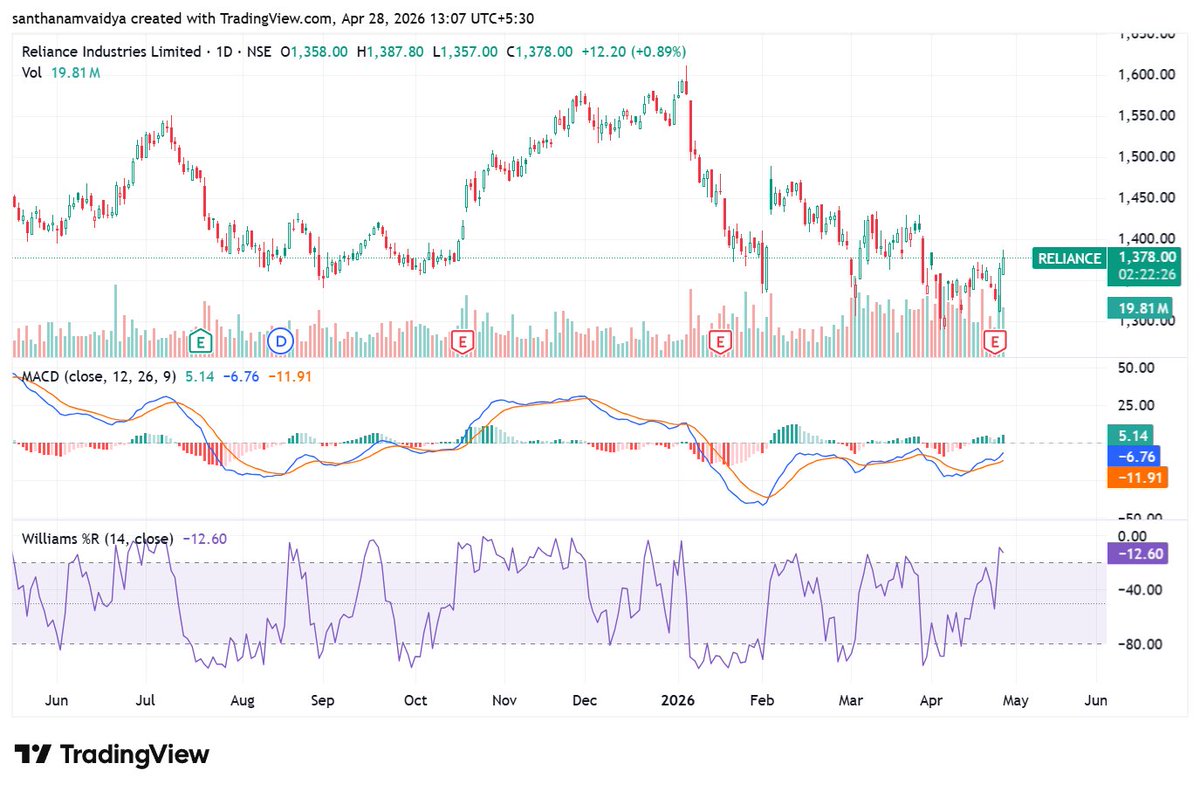1200x791 pixels.
Task: Click the 1,500.00 price axis label
Action: pyautogui.click(x=1146, y=156)
